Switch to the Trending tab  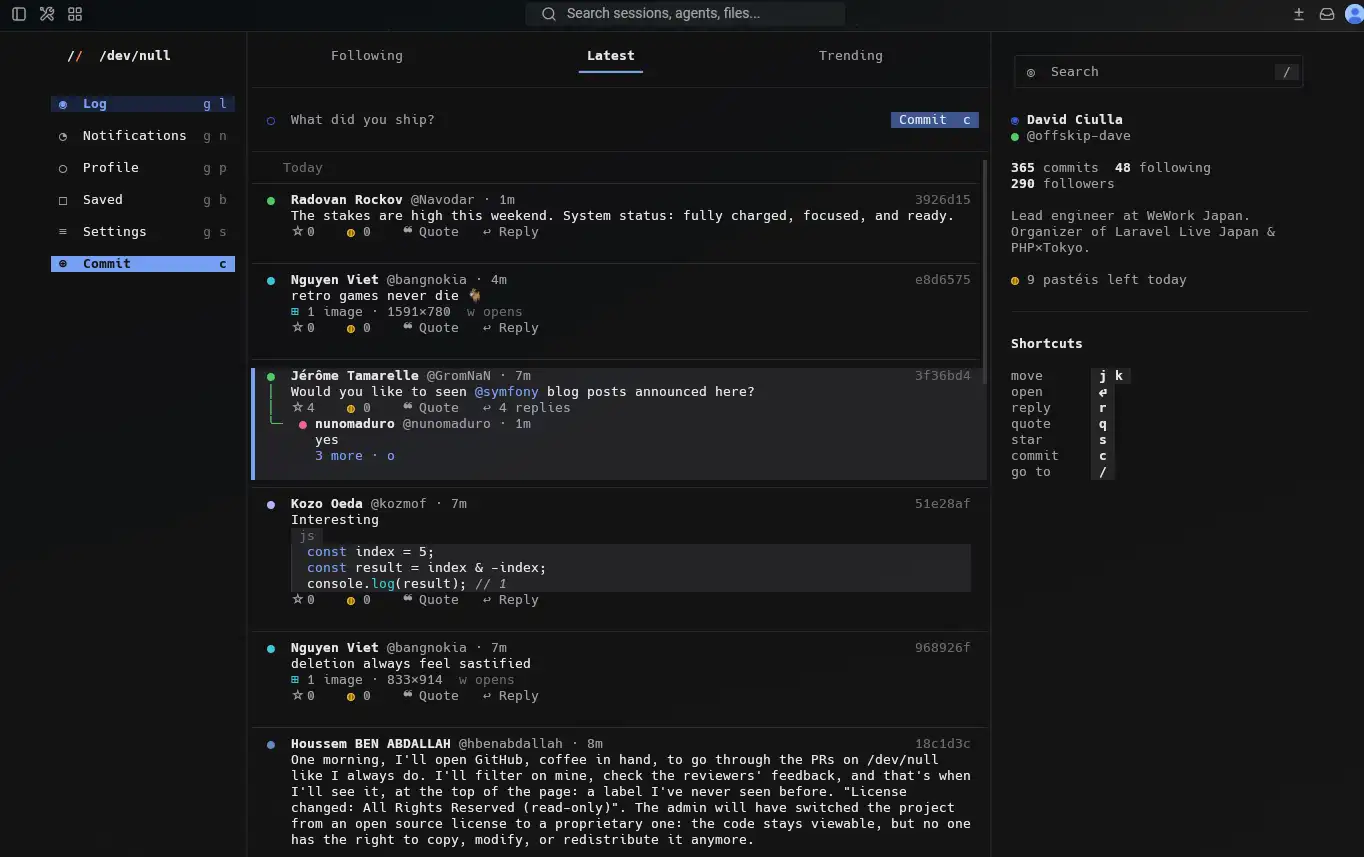(x=851, y=56)
